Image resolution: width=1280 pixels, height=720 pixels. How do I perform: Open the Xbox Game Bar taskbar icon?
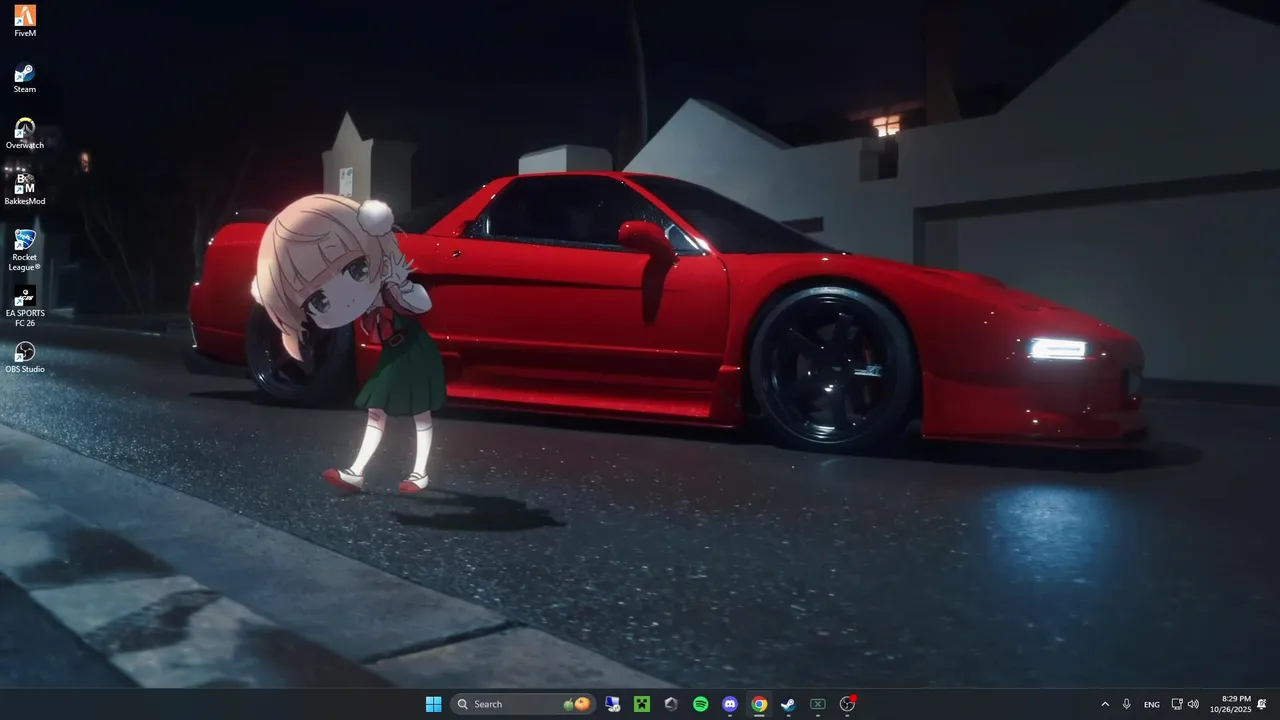tap(817, 704)
